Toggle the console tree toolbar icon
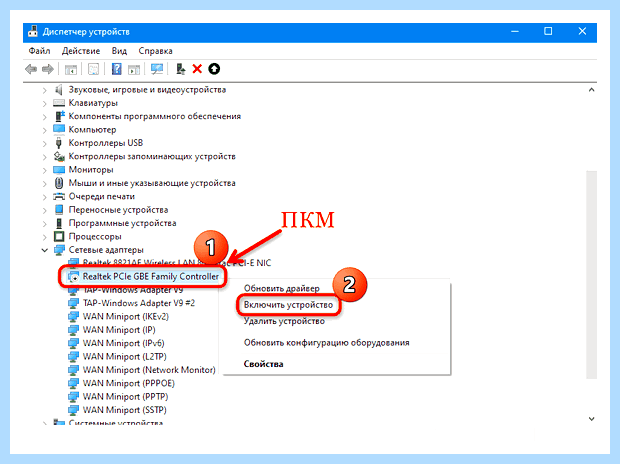This screenshot has height=464, width=620. 71,69
